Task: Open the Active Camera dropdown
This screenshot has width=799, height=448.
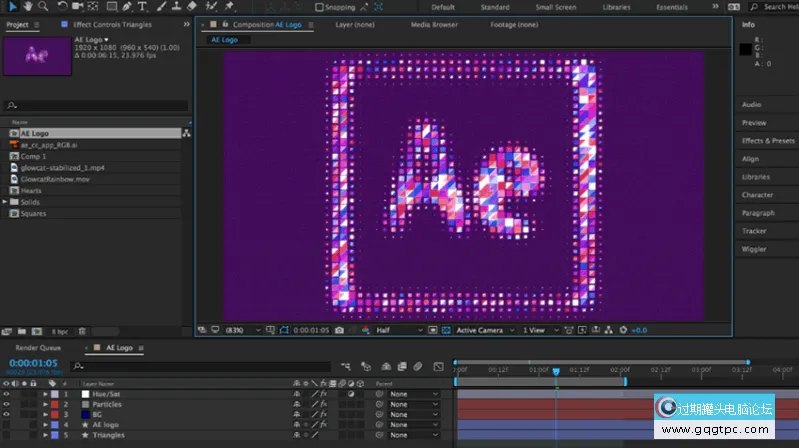Action: [482, 329]
